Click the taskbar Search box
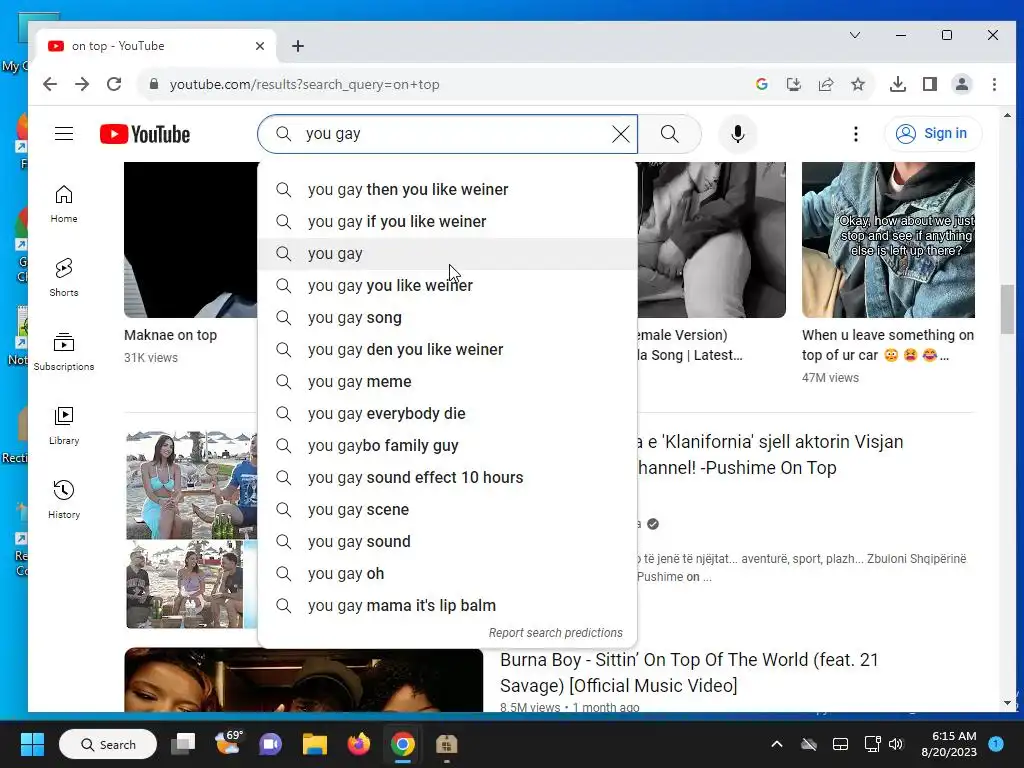Screen dimensions: 1024x768 (108, 744)
